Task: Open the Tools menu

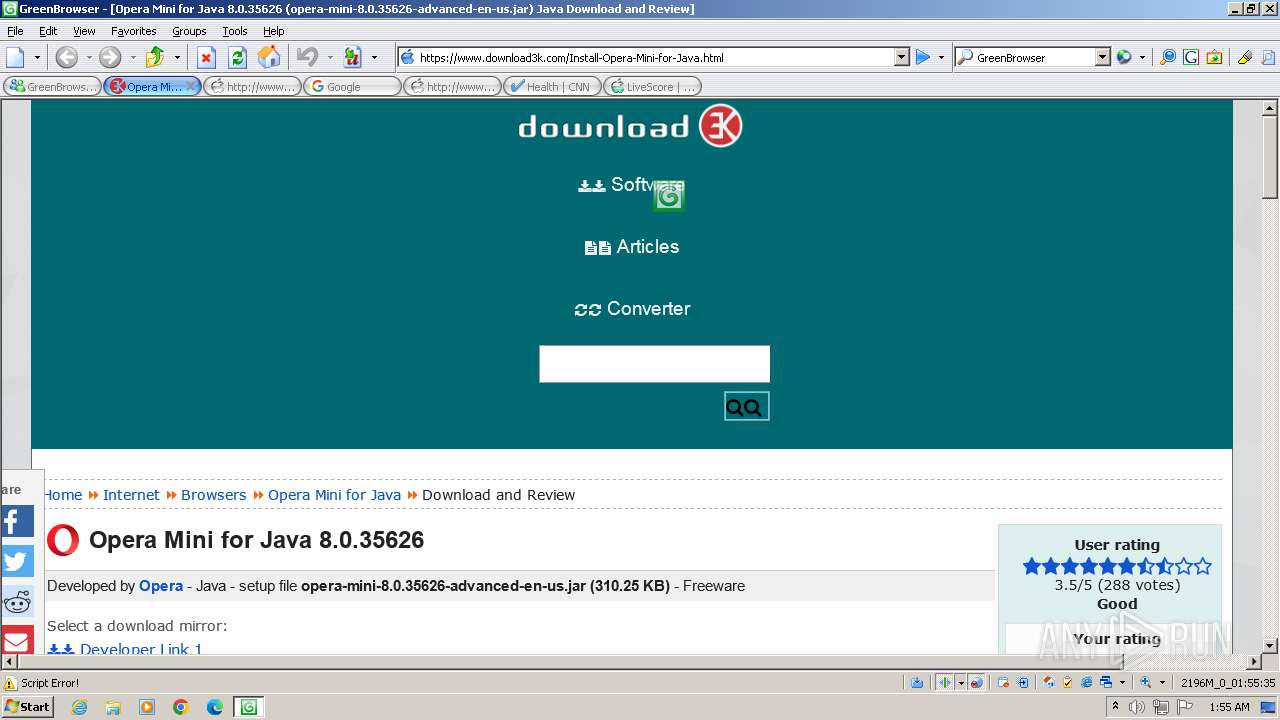Action: (x=235, y=31)
